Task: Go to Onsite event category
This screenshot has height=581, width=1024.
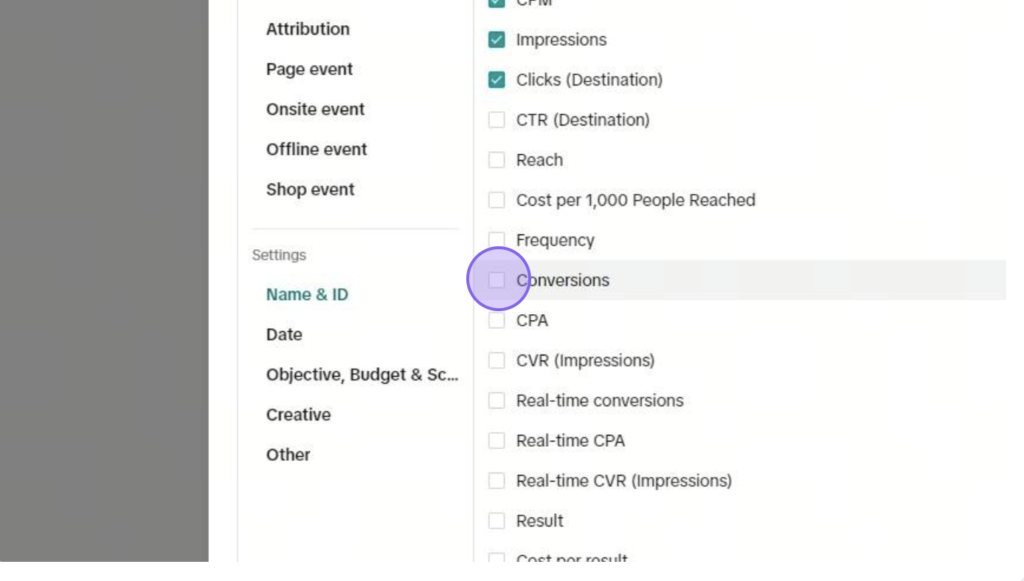Action: pyautogui.click(x=315, y=109)
